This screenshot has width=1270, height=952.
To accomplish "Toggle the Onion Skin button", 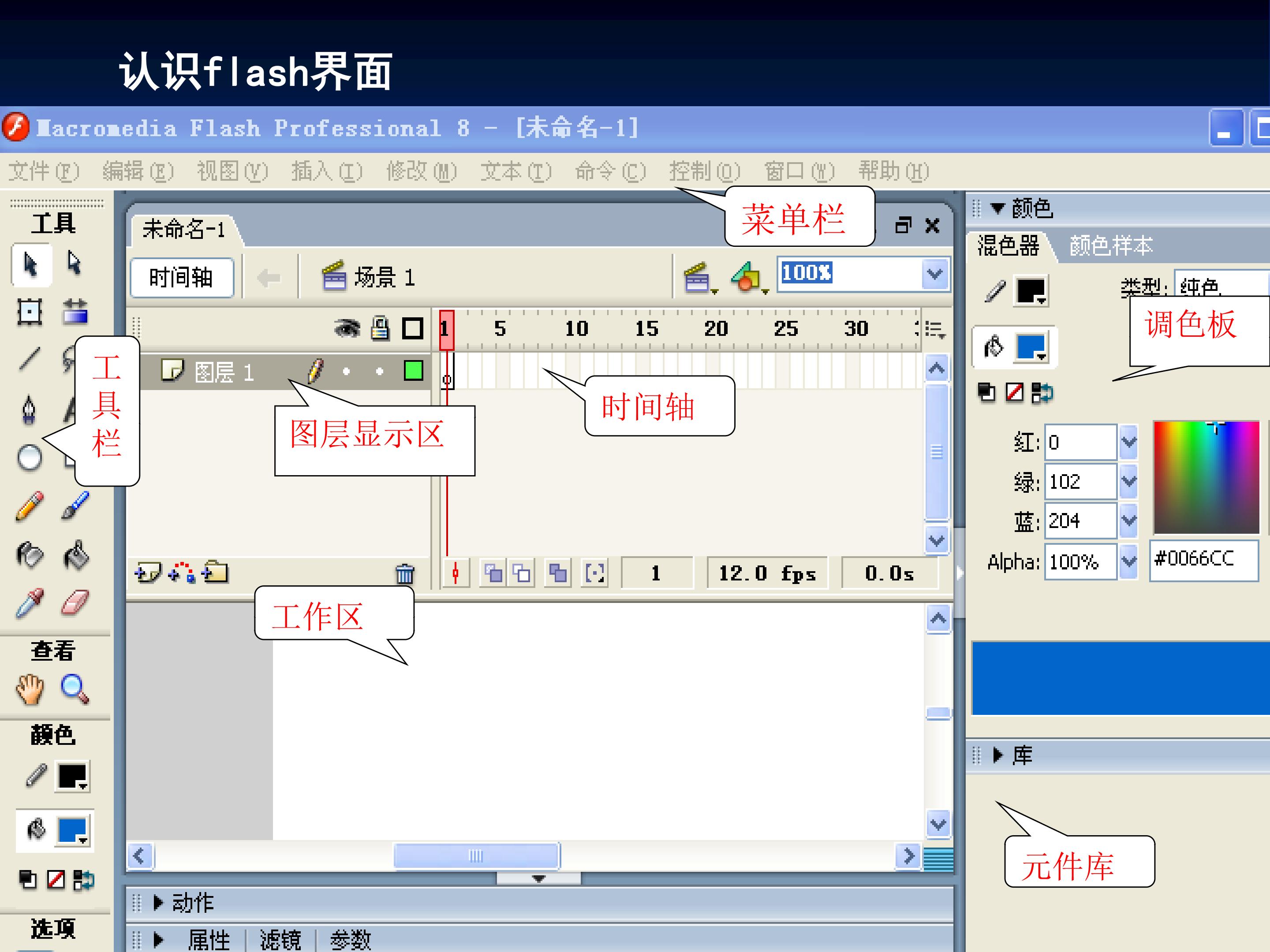I will coord(493,573).
